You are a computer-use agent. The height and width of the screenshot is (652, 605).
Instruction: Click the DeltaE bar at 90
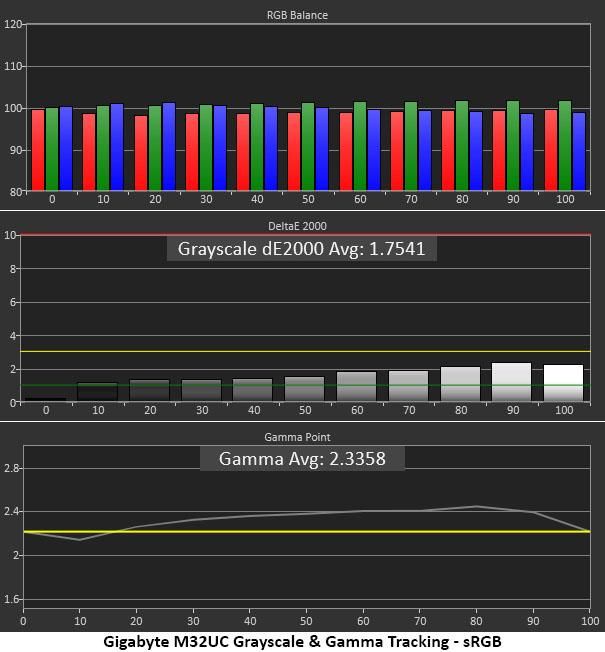tap(511, 382)
